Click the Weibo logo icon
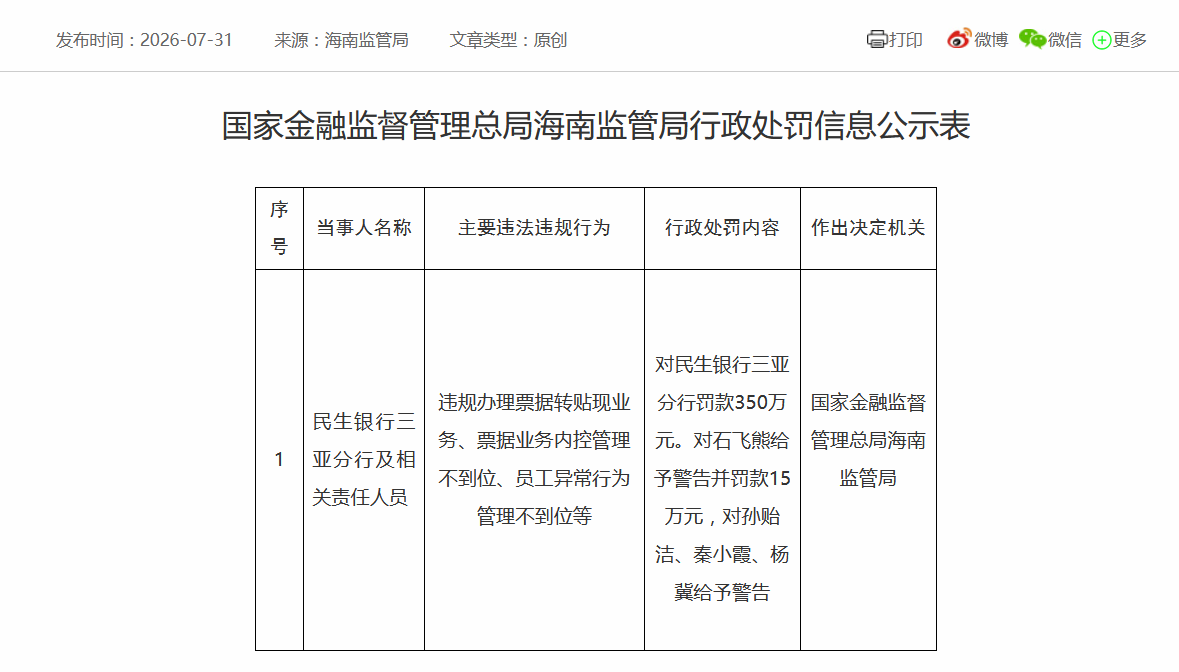 click(959, 38)
